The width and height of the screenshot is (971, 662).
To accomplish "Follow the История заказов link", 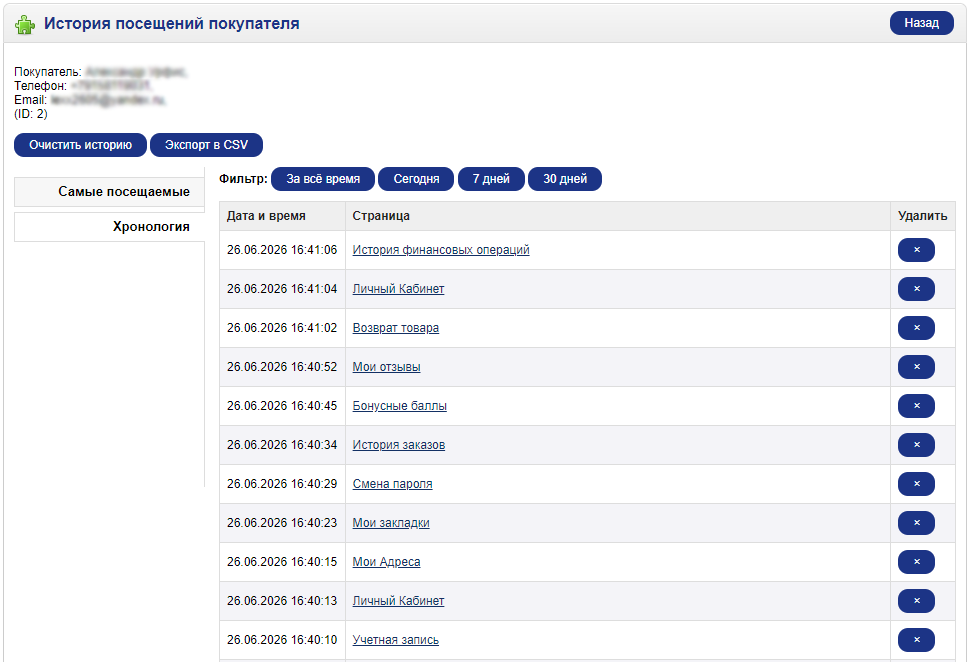I will pyautogui.click(x=399, y=445).
